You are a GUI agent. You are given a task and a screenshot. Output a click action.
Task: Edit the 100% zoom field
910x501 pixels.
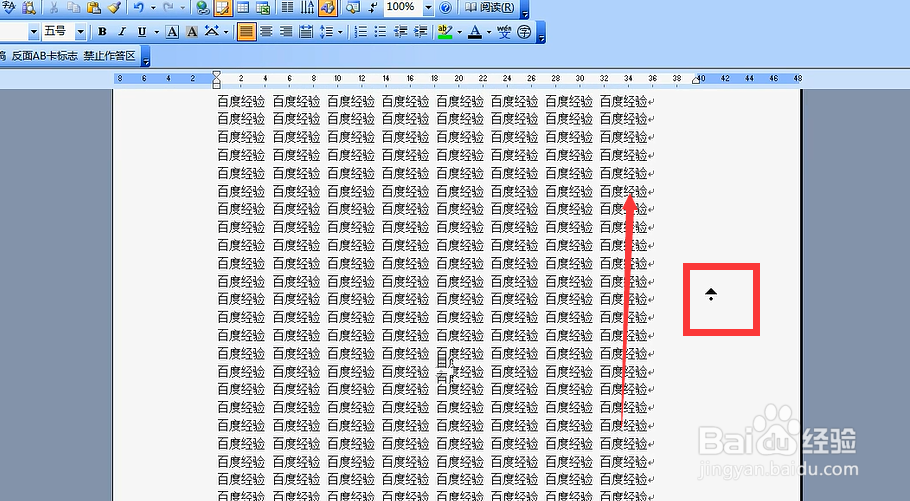[403, 7]
